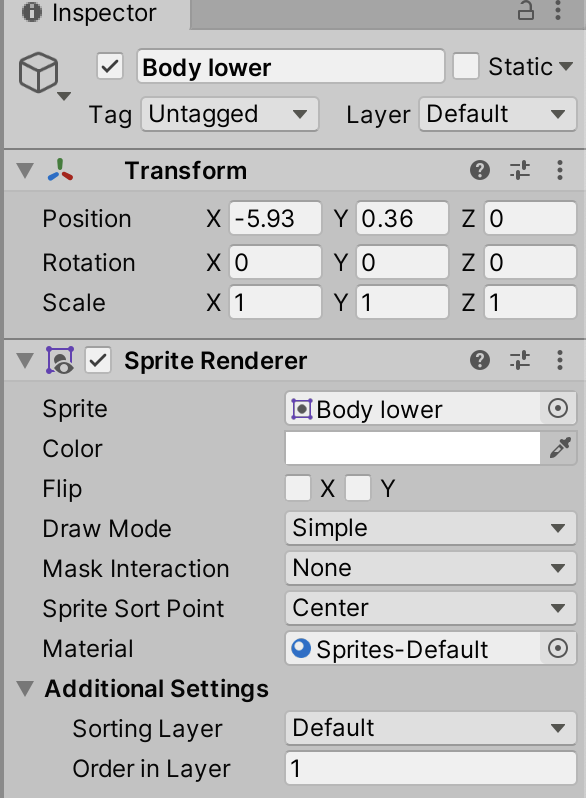Viewport: 586px width, 798px height.
Task: Collapse the Sprite Renderer component foldout
Action: [25, 361]
